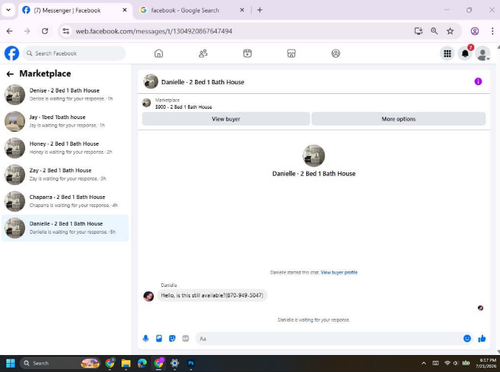Attach a file with the photo icon
500x372 pixels.
click(159, 339)
